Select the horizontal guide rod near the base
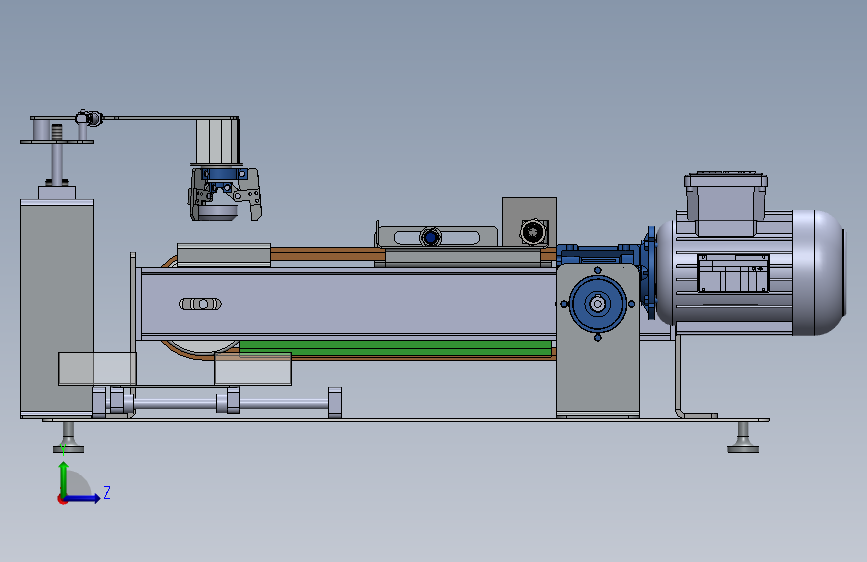 (229, 404)
